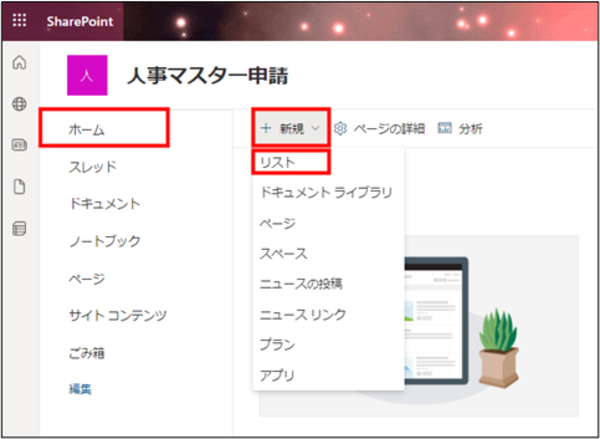
Task: Click the gear icon for ページの詳細
Action: [340, 129]
